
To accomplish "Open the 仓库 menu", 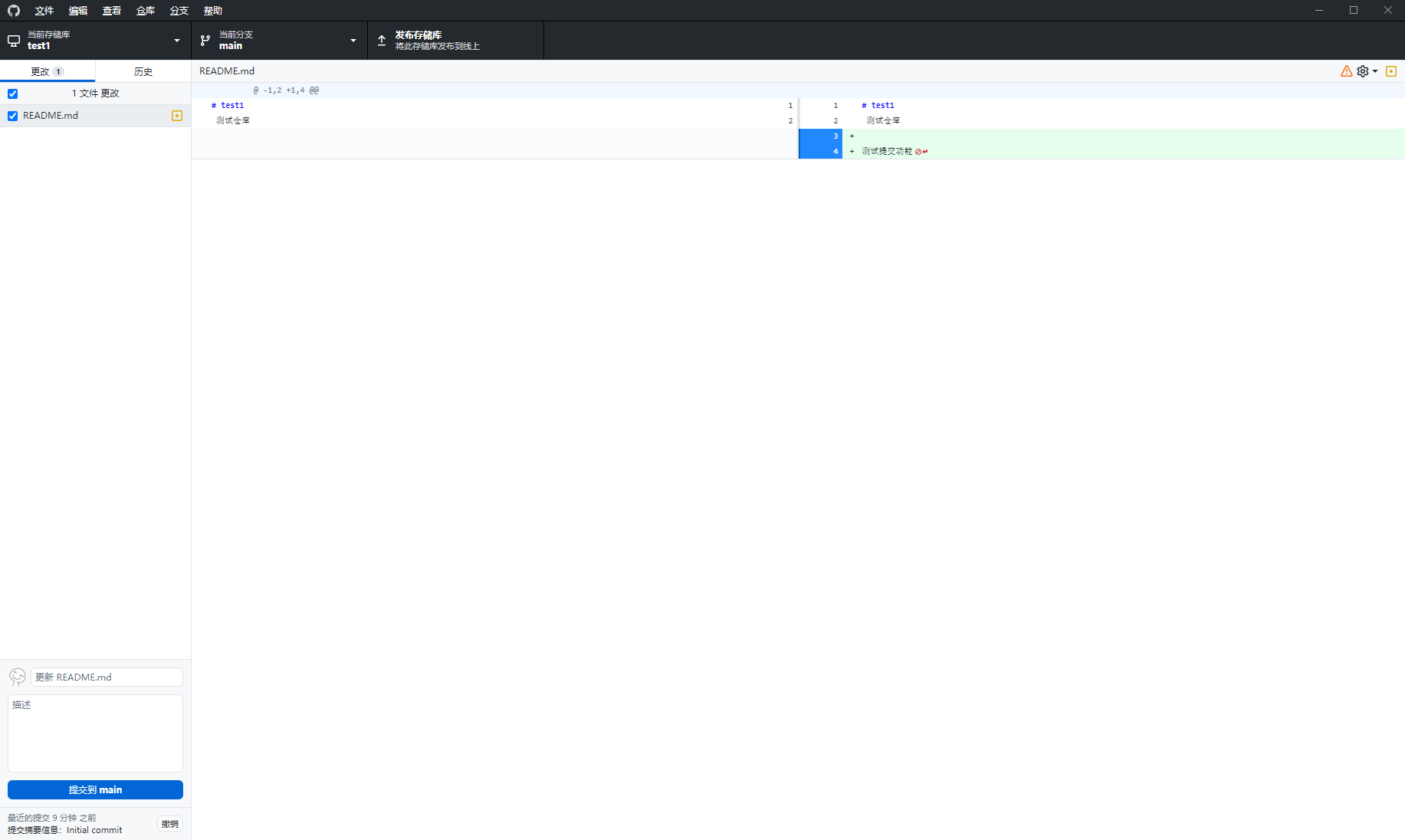I will click(x=145, y=10).
